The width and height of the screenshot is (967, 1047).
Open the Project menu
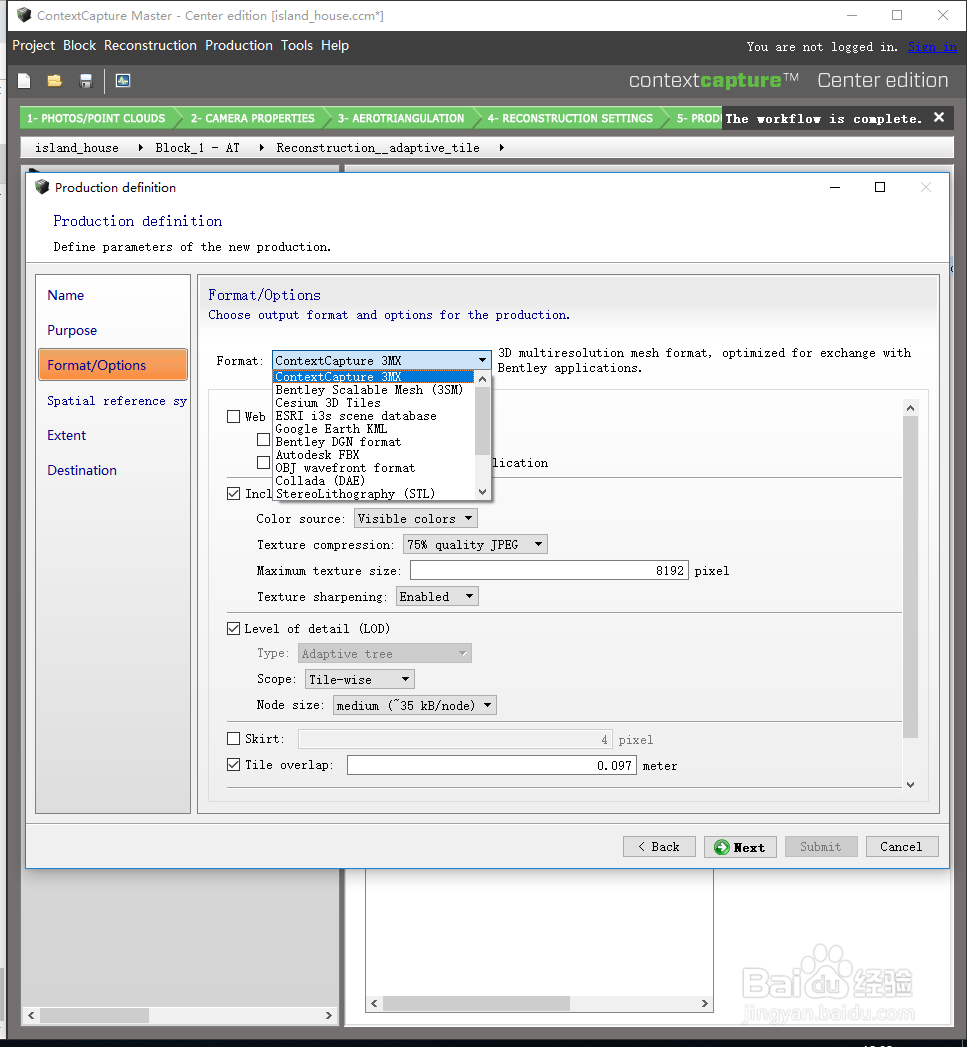(33, 45)
